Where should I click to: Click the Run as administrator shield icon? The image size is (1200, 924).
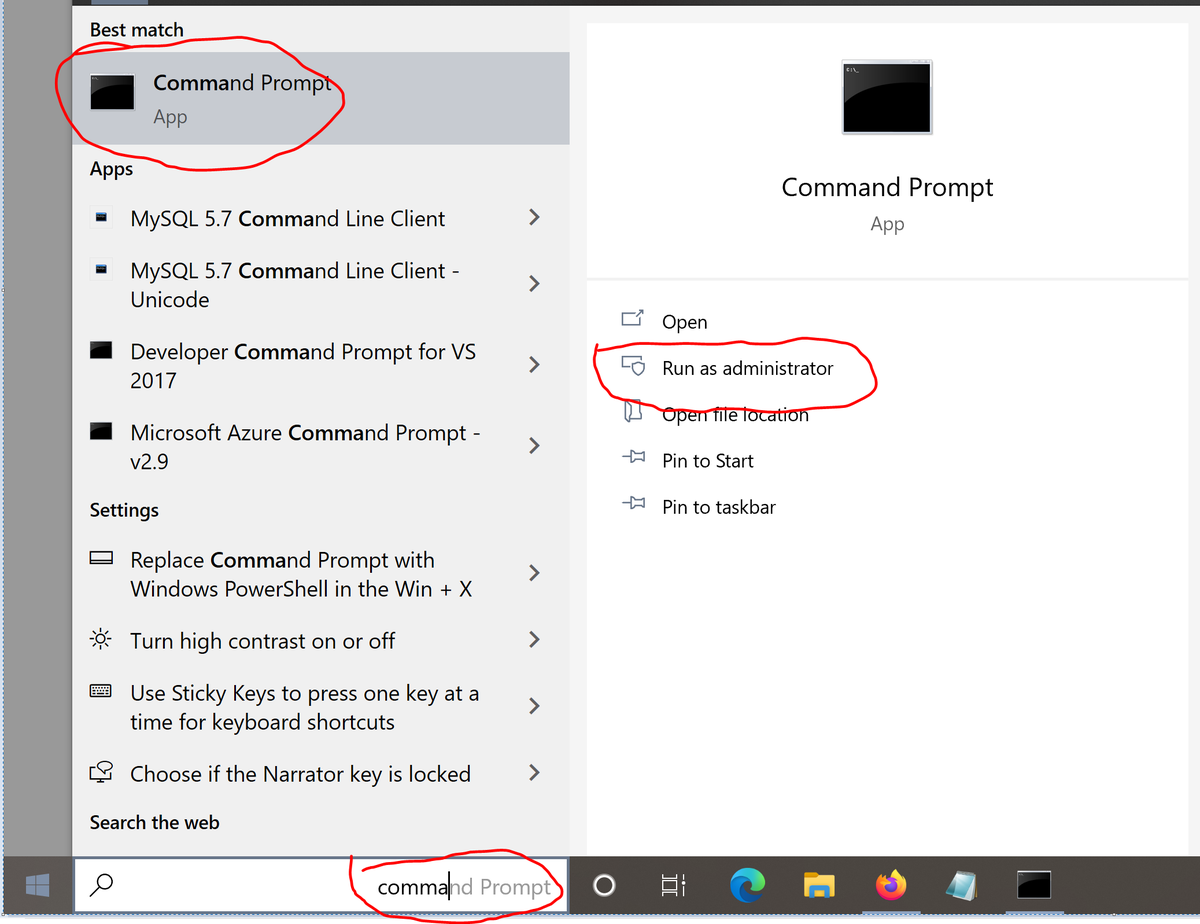click(x=633, y=366)
